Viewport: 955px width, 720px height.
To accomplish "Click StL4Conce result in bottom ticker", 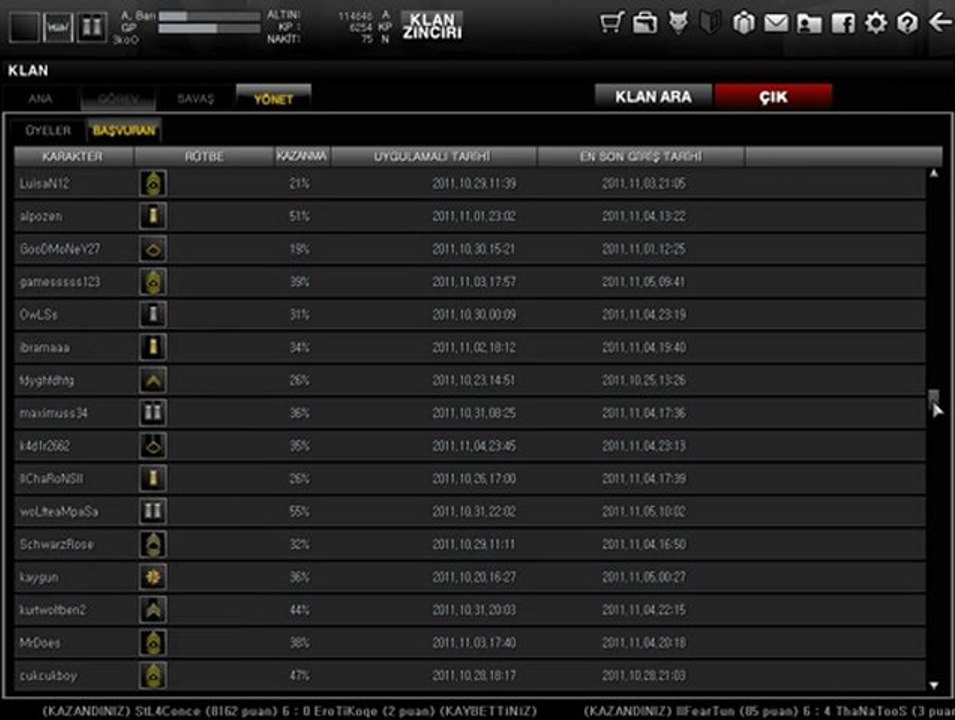I will click(x=289, y=711).
